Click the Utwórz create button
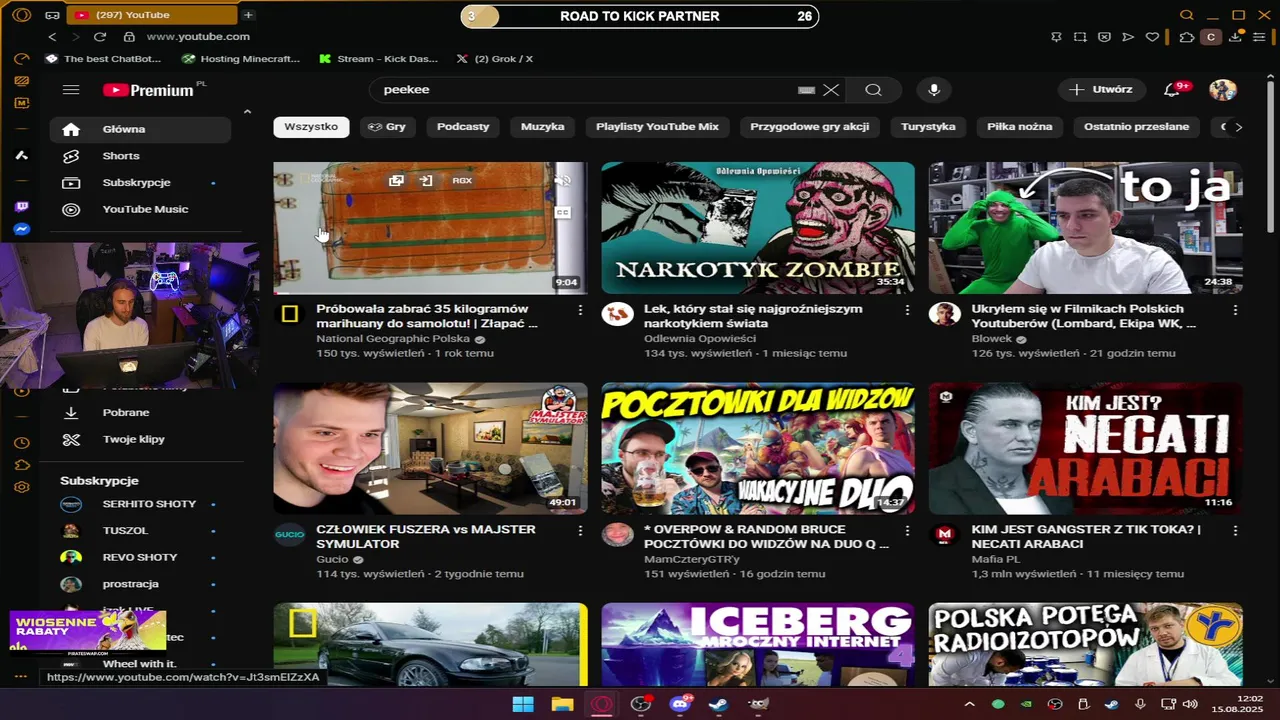The height and width of the screenshot is (720, 1280). 1101,90
